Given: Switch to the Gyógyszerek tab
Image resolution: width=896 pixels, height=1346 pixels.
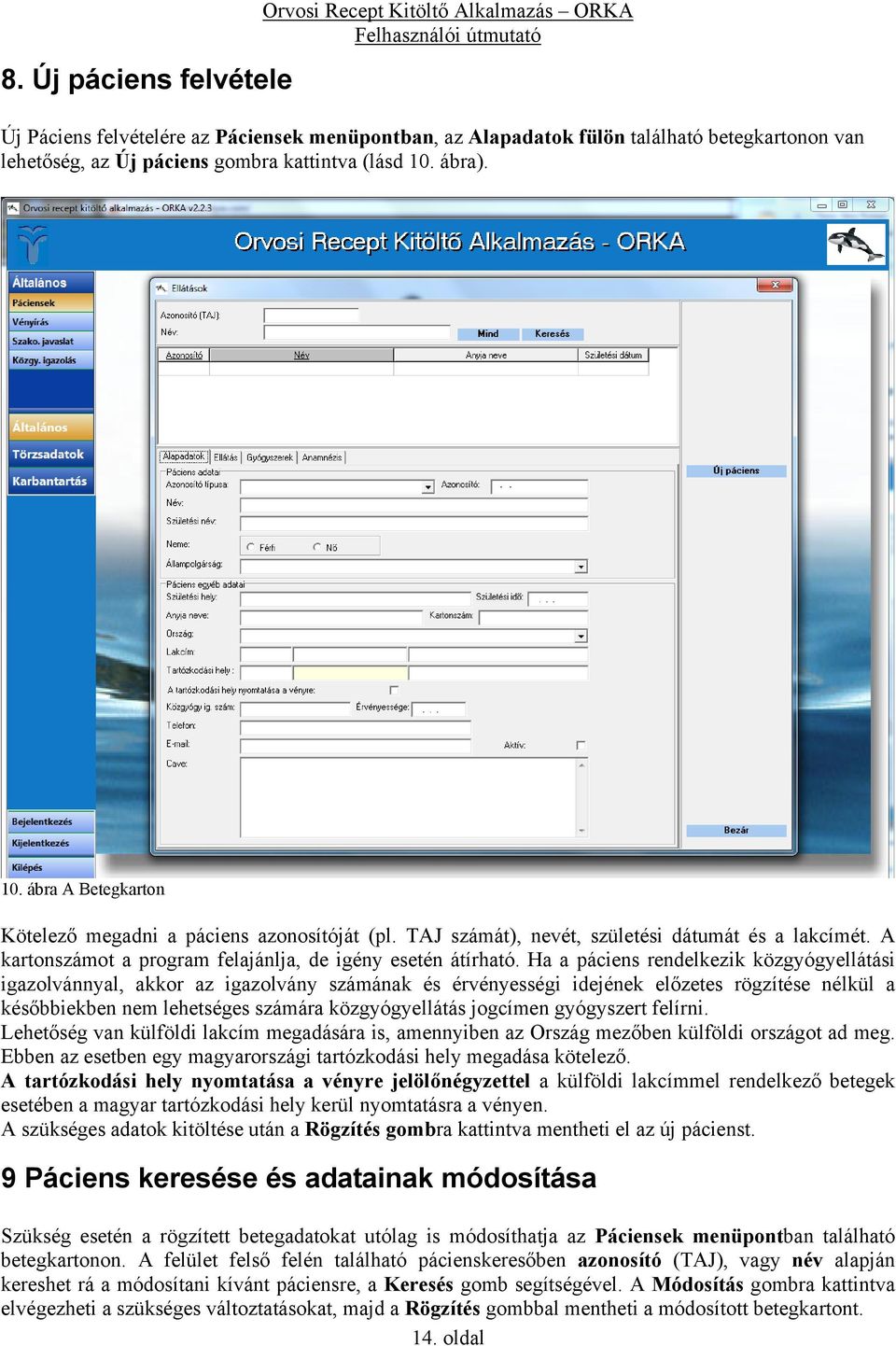Looking at the screenshot, I should (270, 457).
